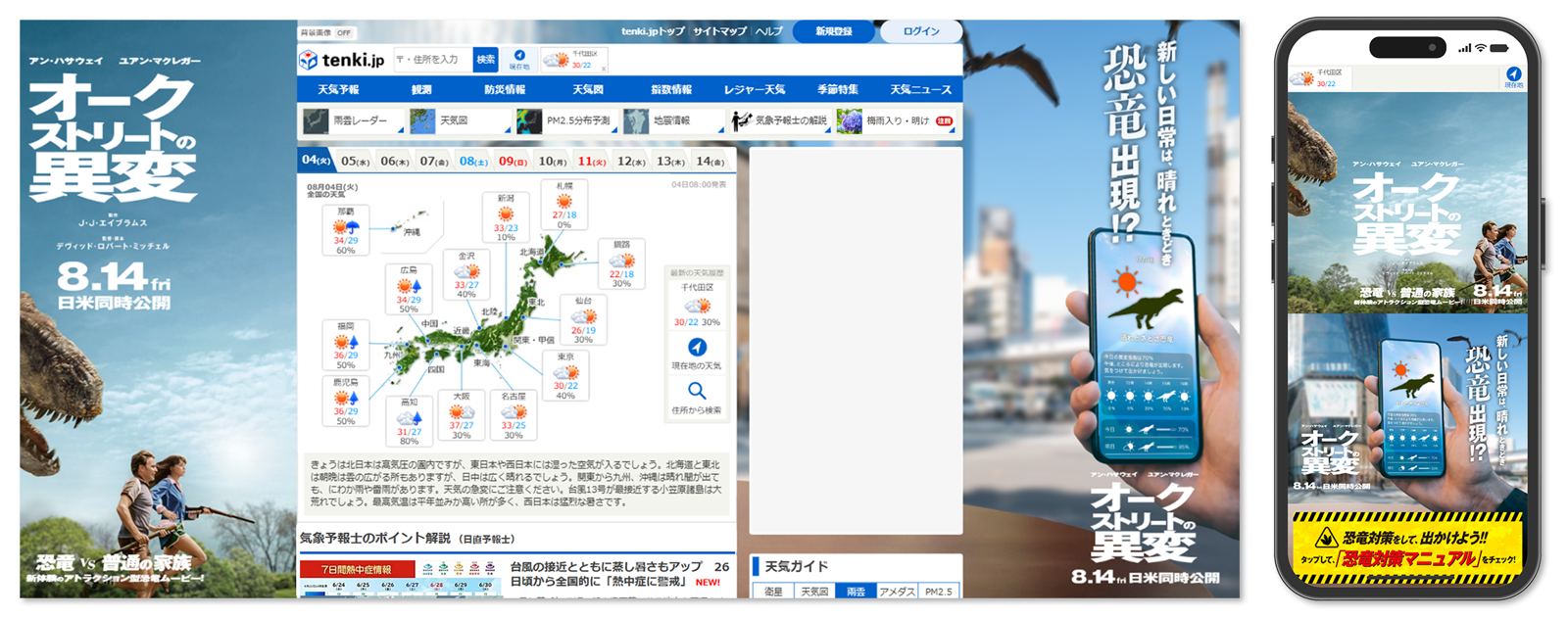Image resolution: width=1568 pixels, height=618 pixels.
Task: Click the 那覇 weather icon on map
Action: click(x=346, y=226)
